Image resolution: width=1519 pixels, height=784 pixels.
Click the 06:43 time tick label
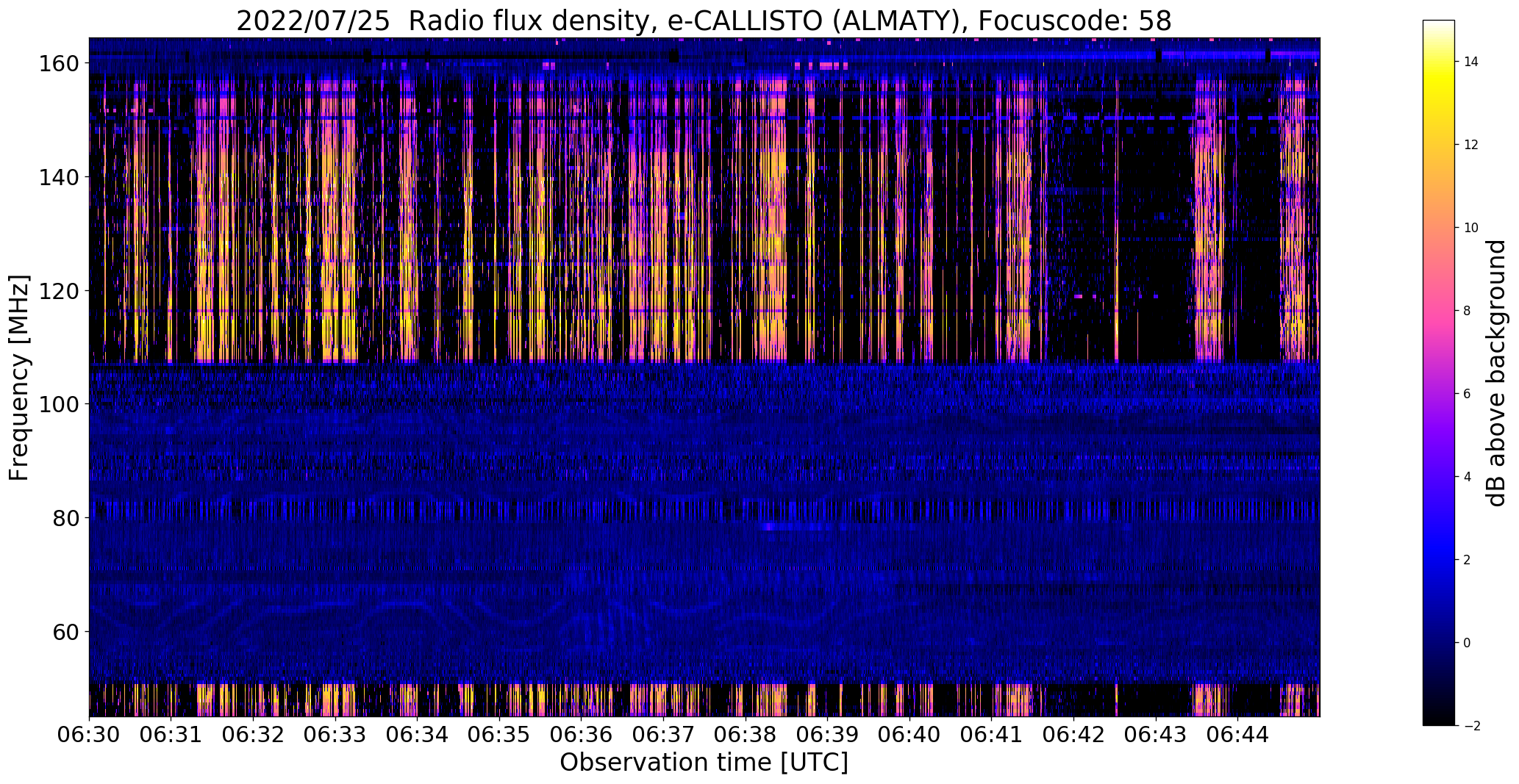[x=1155, y=735]
